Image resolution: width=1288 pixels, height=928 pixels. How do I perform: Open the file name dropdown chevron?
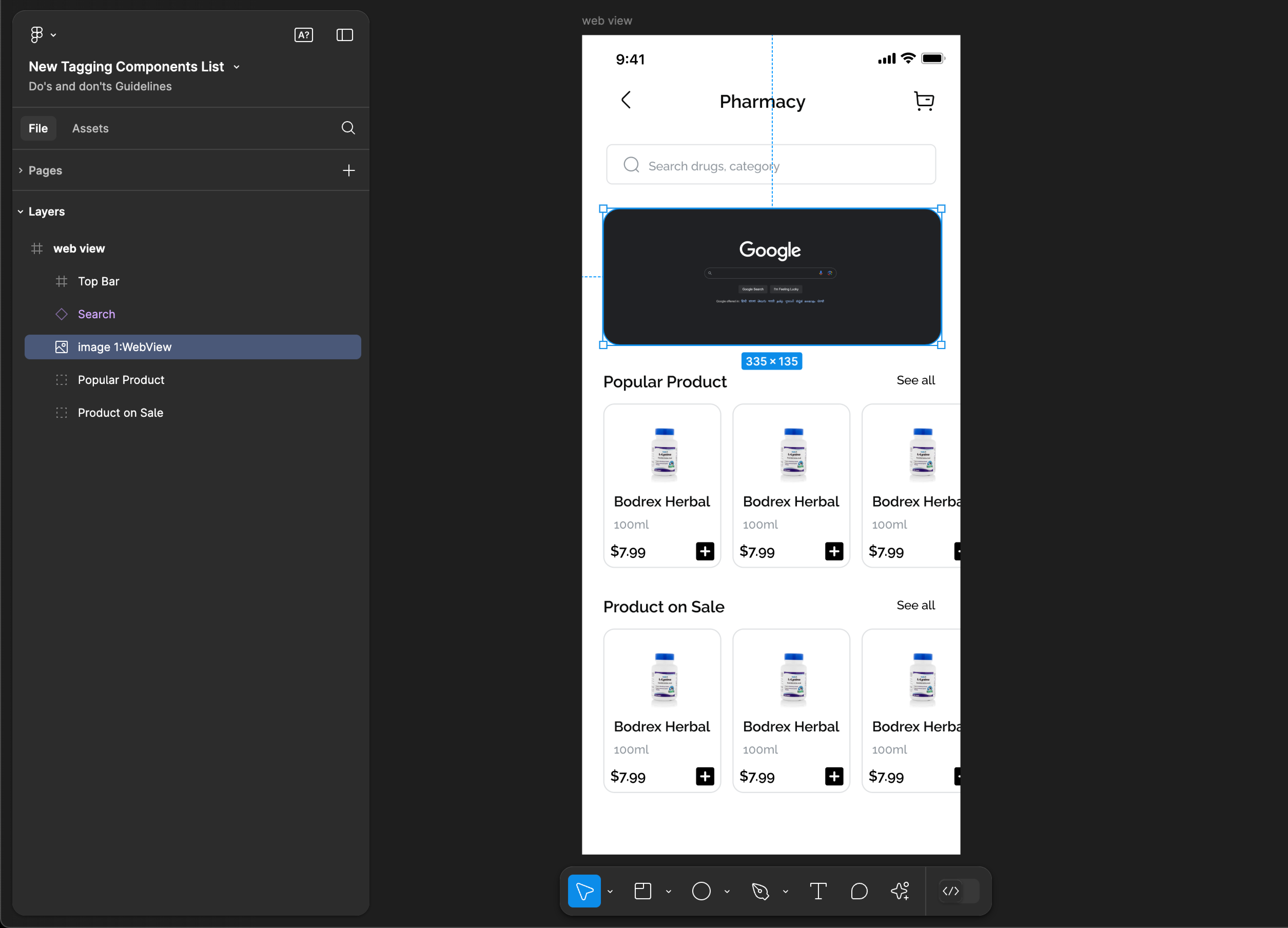tap(237, 67)
